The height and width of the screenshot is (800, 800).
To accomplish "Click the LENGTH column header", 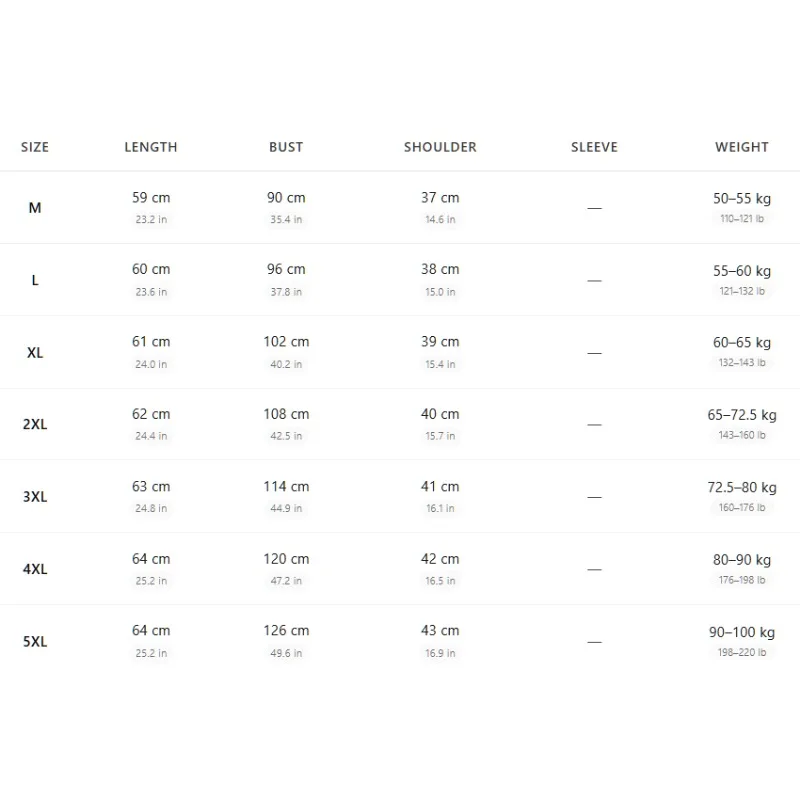I will coord(151,147).
